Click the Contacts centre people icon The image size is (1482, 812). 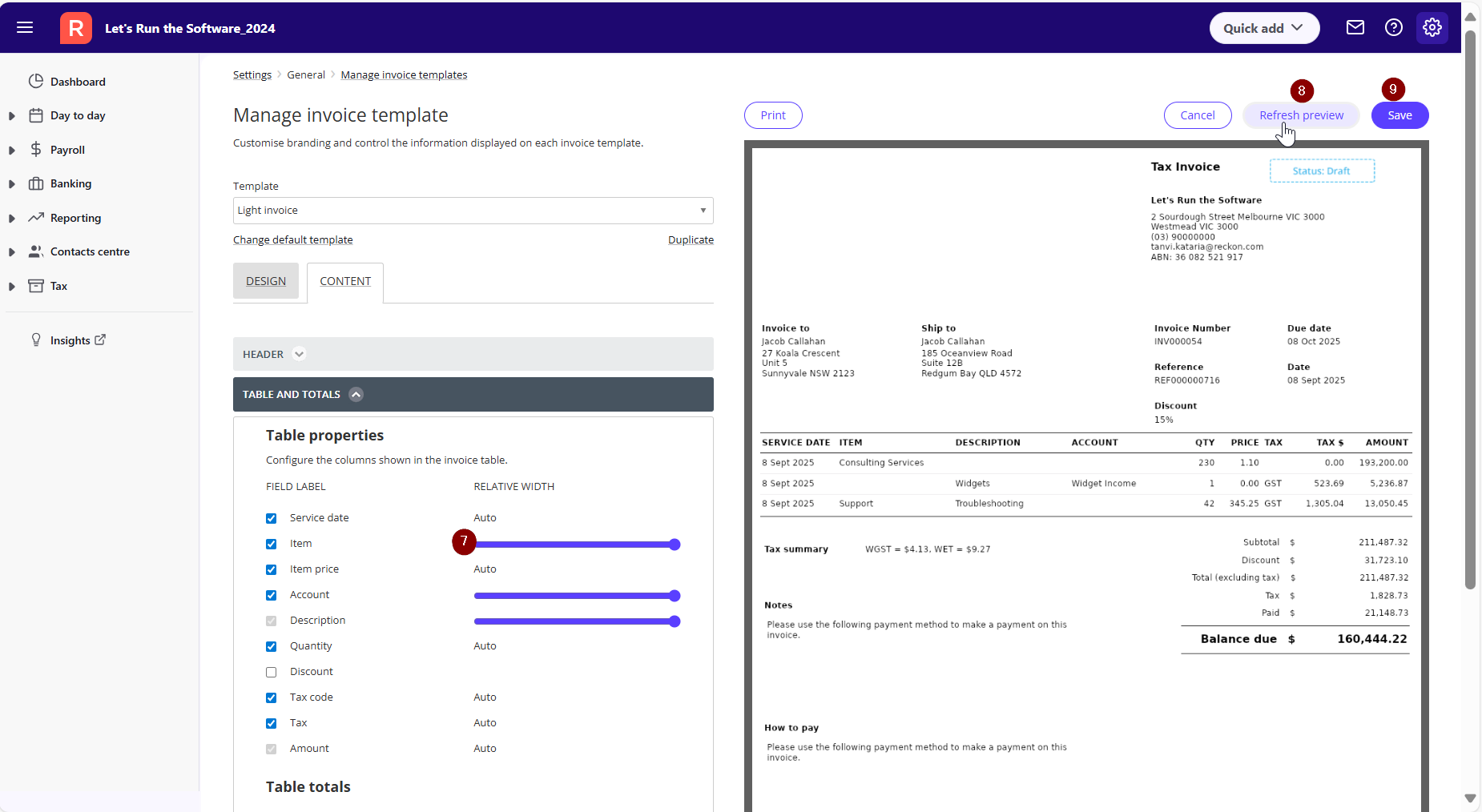tap(36, 251)
